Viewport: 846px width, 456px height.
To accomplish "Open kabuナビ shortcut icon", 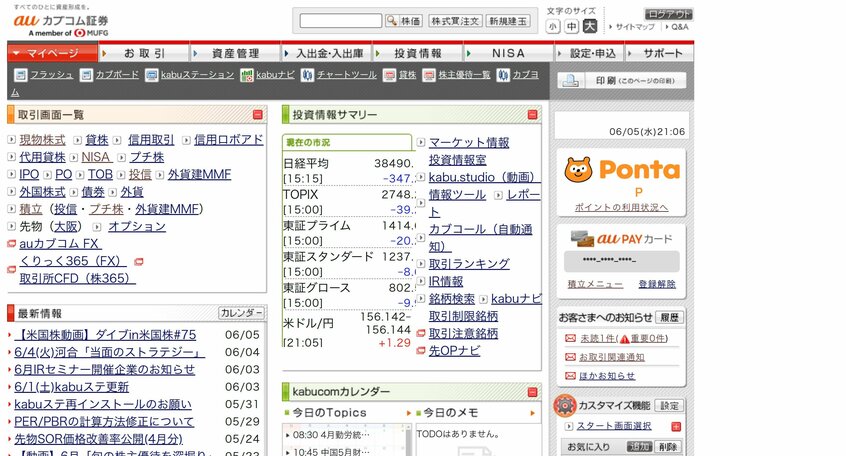I will pos(247,75).
